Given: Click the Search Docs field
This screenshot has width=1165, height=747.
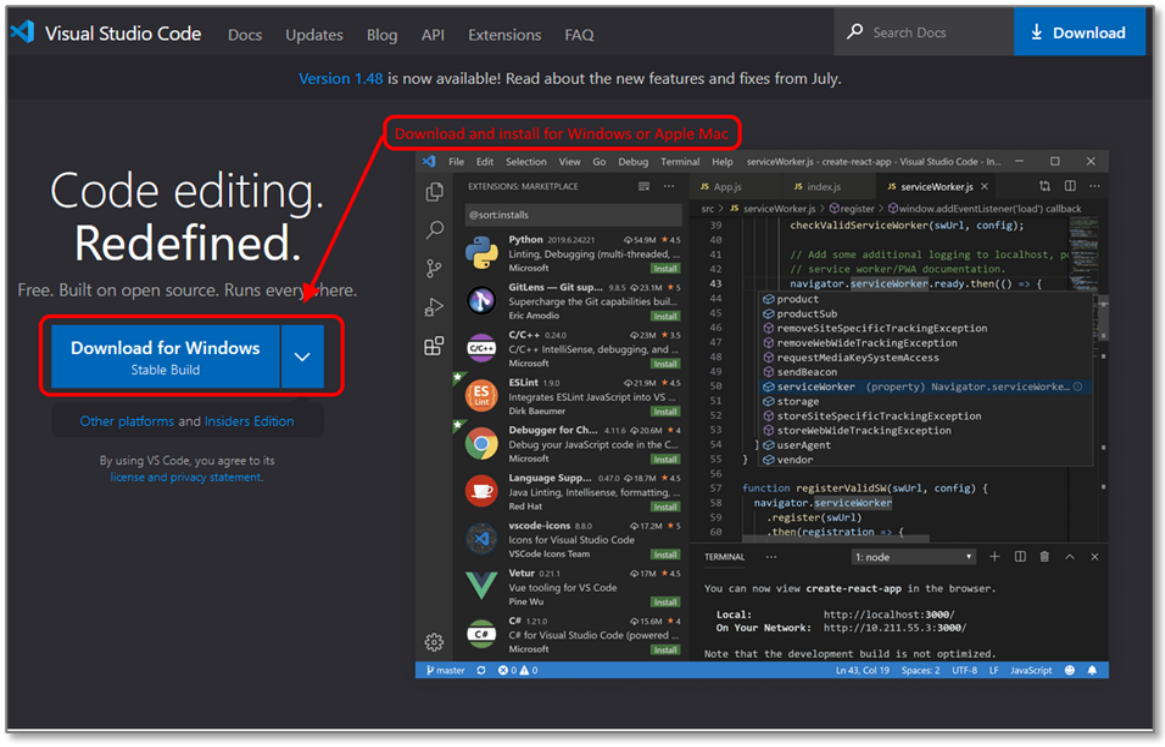Looking at the screenshot, I should [x=924, y=32].
